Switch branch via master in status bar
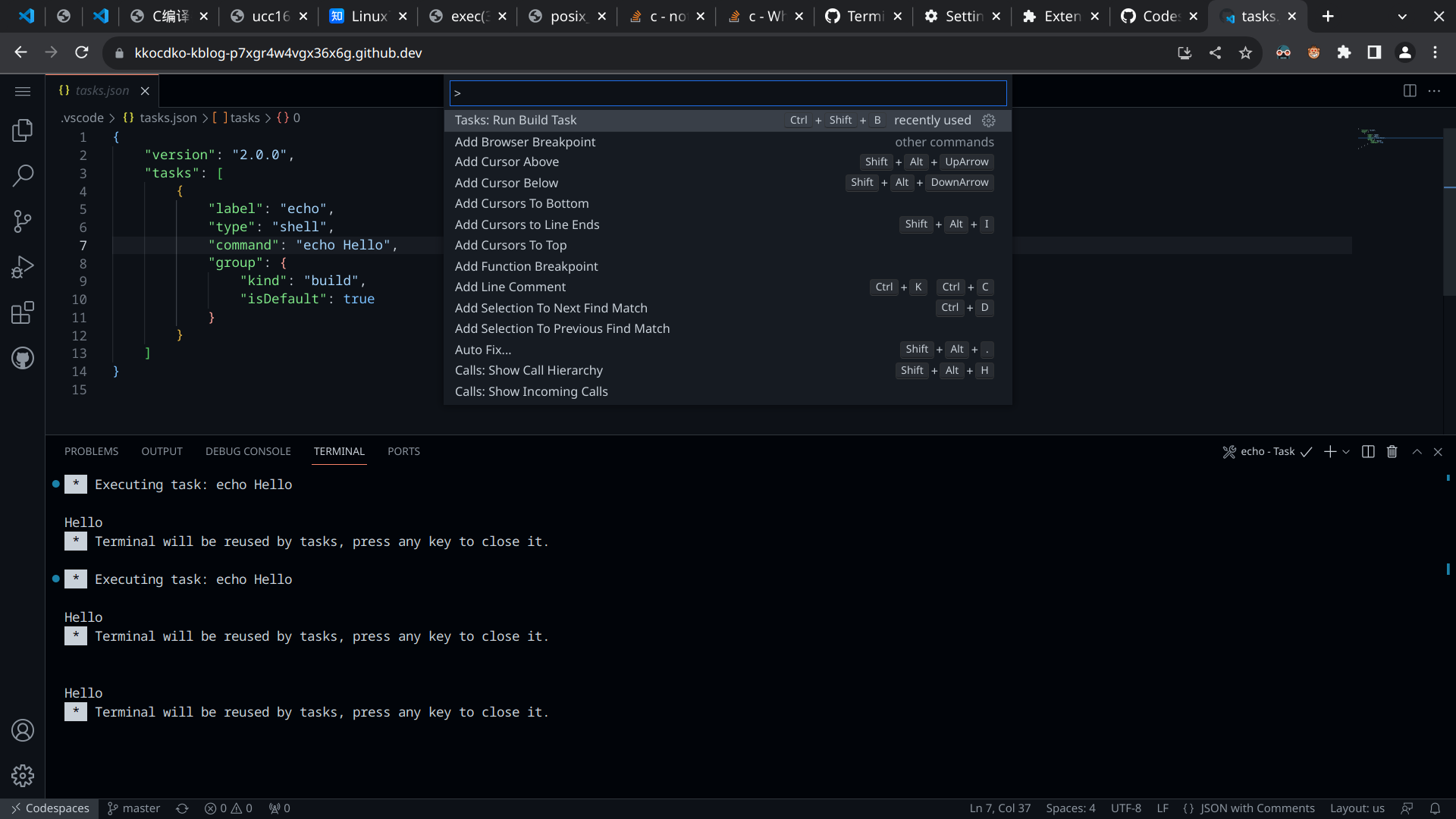This screenshot has width=1456, height=819. pos(133,808)
